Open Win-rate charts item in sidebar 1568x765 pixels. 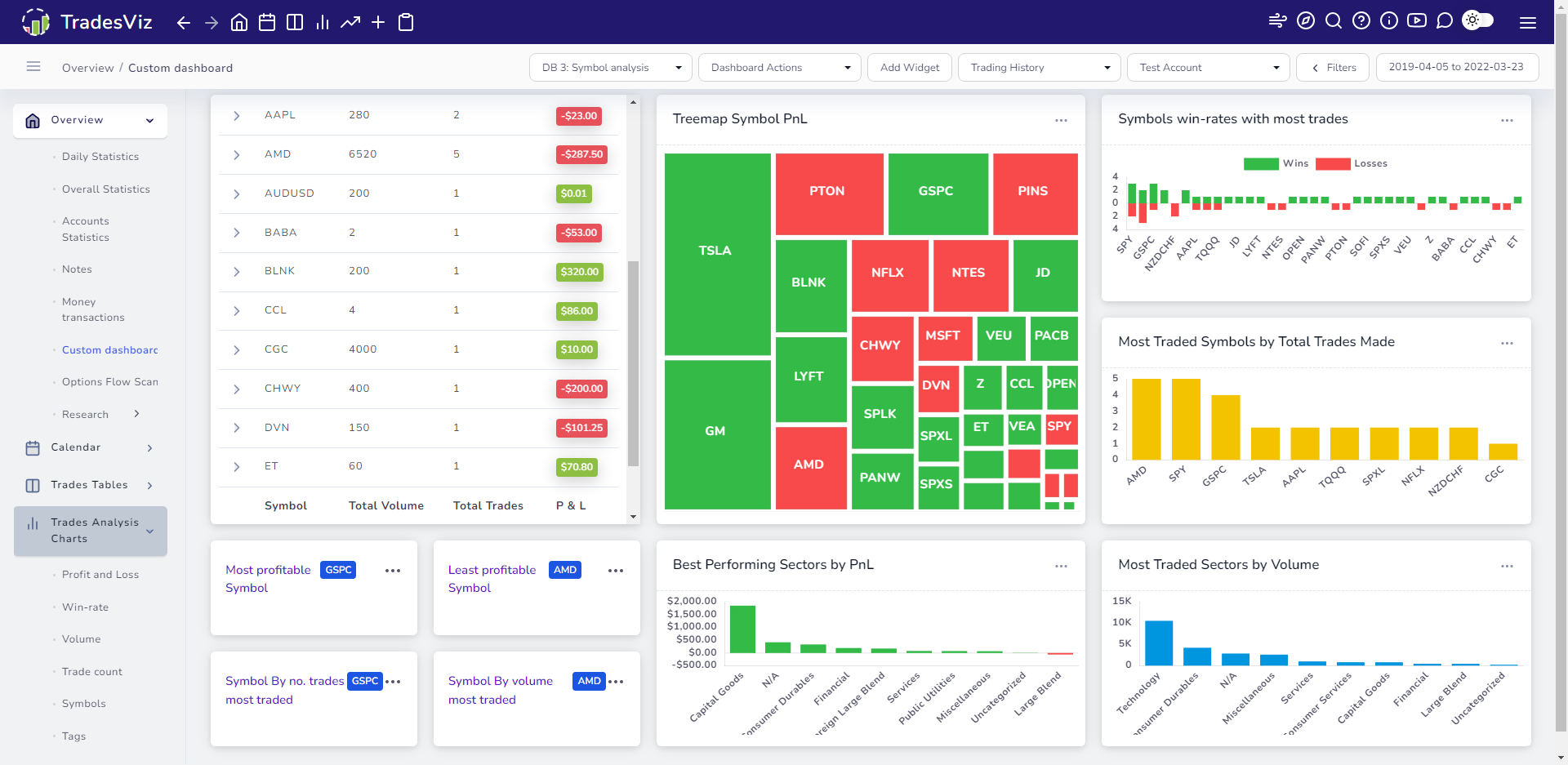point(85,607)
